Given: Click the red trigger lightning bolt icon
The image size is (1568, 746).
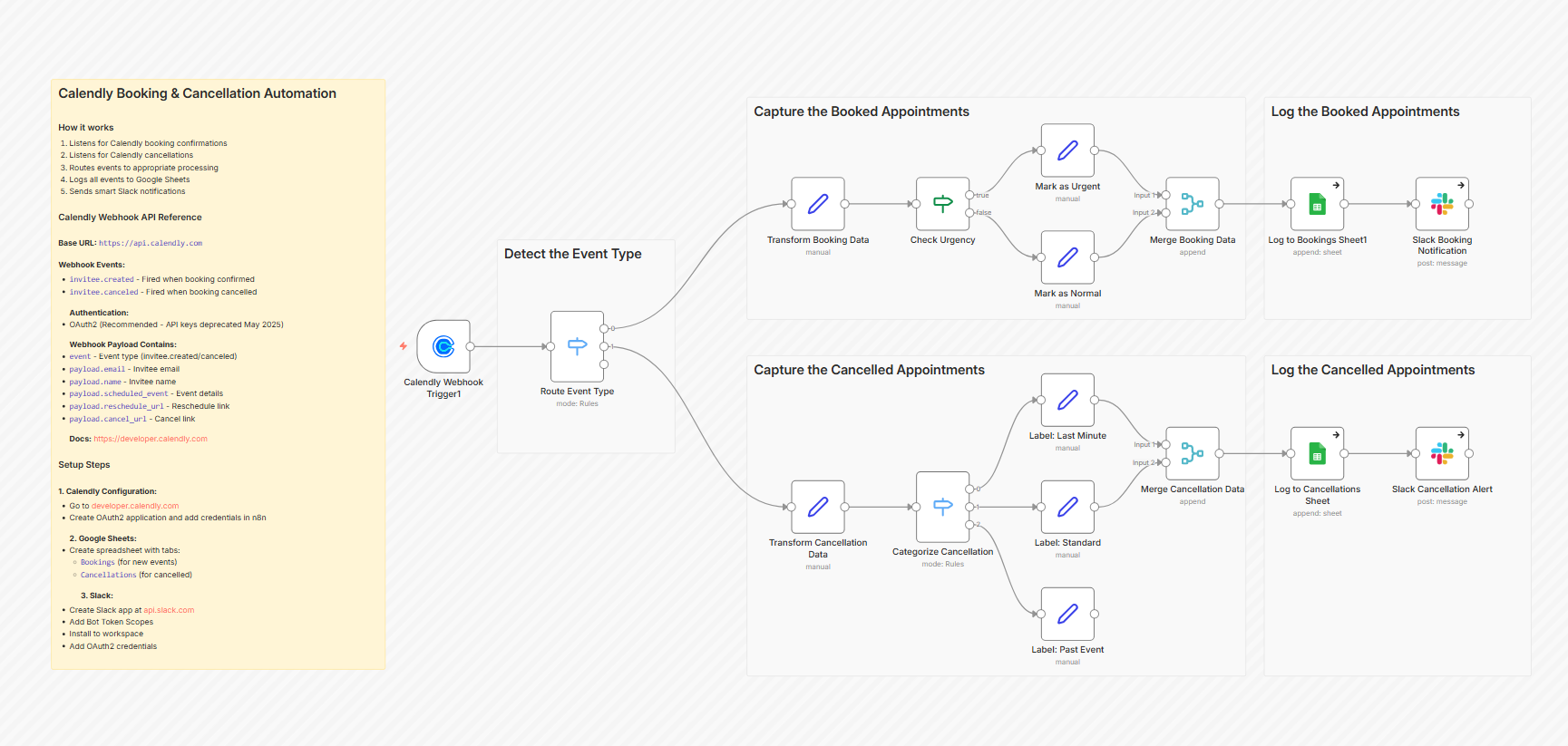Looking at the screenshot, I should [x=404, y=346].
